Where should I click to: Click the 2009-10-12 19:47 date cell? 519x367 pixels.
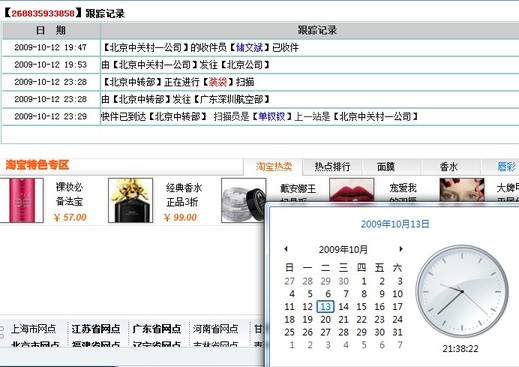coord(51,47)
